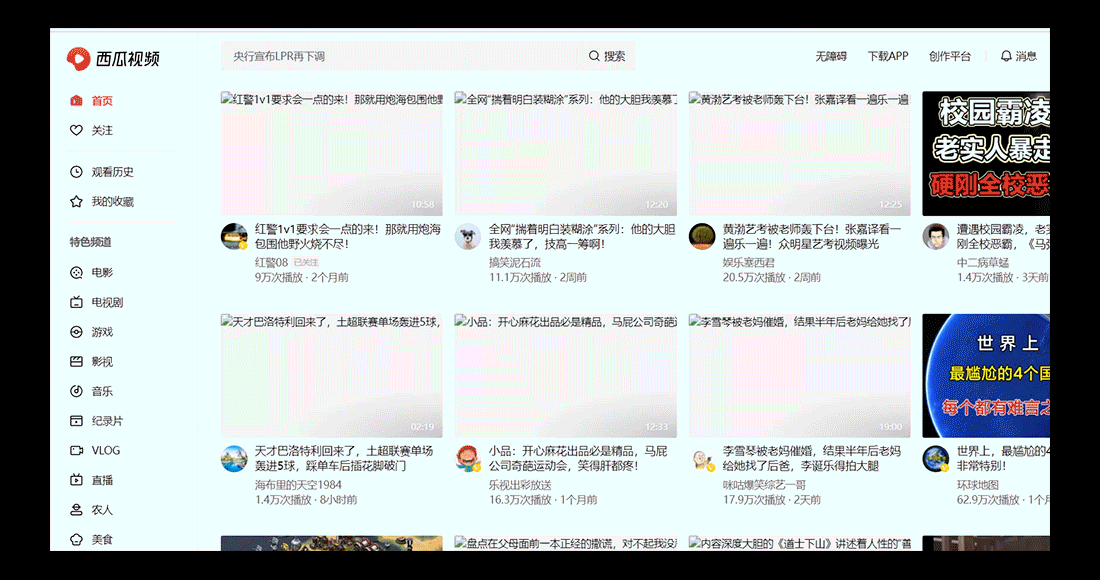Select the 电视剧 channel icon
Screen dimensions: 1100x580
pyautogui.click(x=76, y=302)
